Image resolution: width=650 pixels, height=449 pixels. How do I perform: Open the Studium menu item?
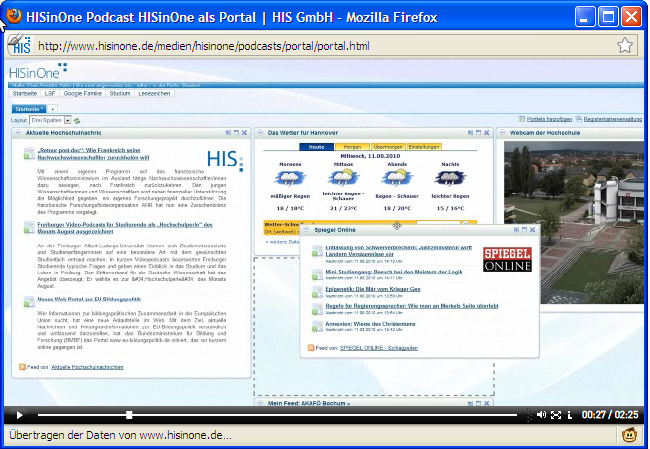tap(120, 94)
